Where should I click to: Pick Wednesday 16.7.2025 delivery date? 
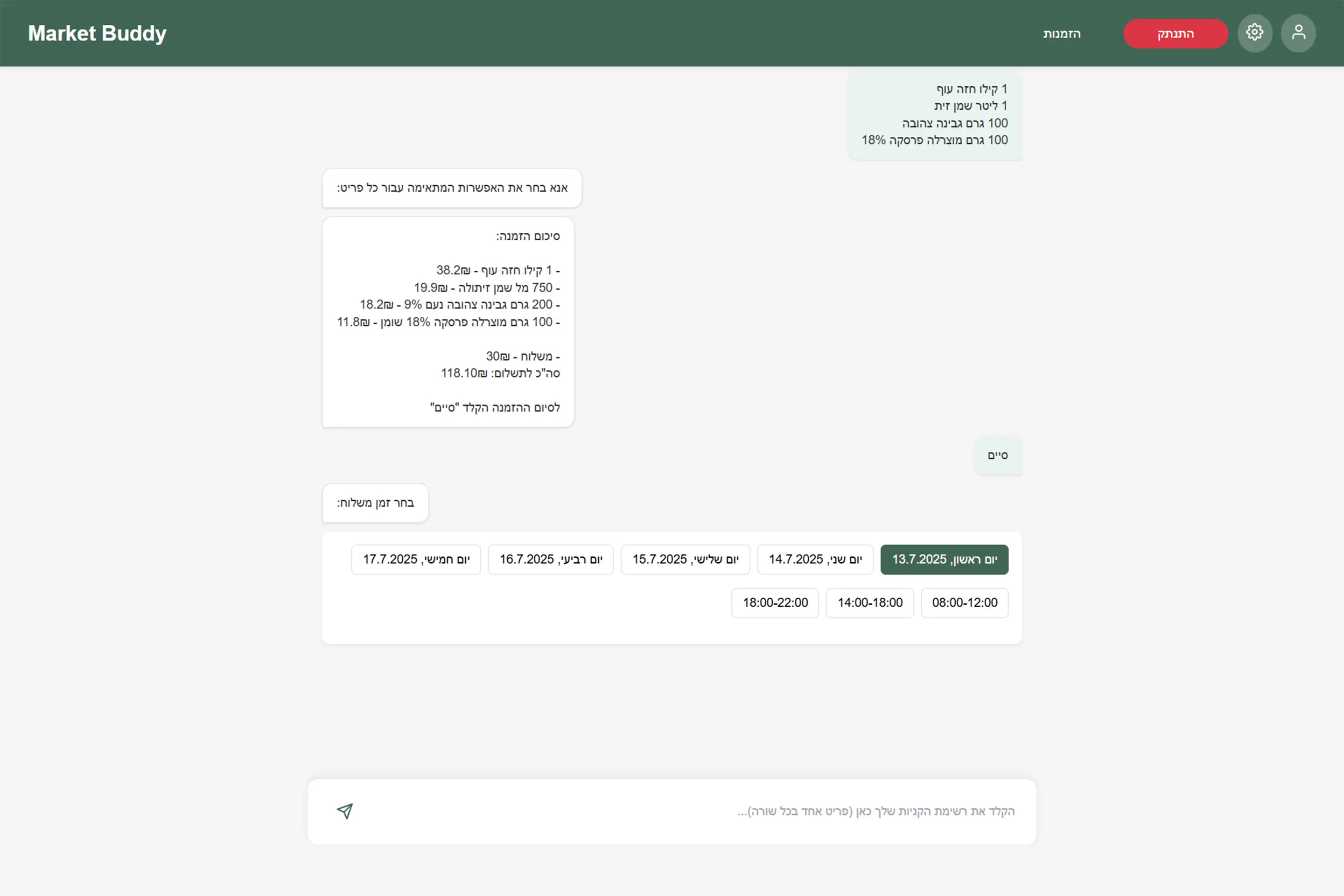coord(550,560)
